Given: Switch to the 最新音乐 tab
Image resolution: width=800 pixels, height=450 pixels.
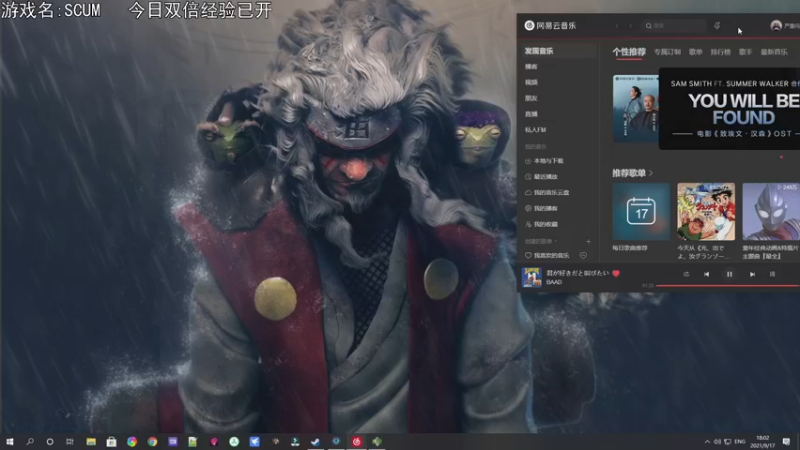Looking at the screenshot, I should pos(774,52).
